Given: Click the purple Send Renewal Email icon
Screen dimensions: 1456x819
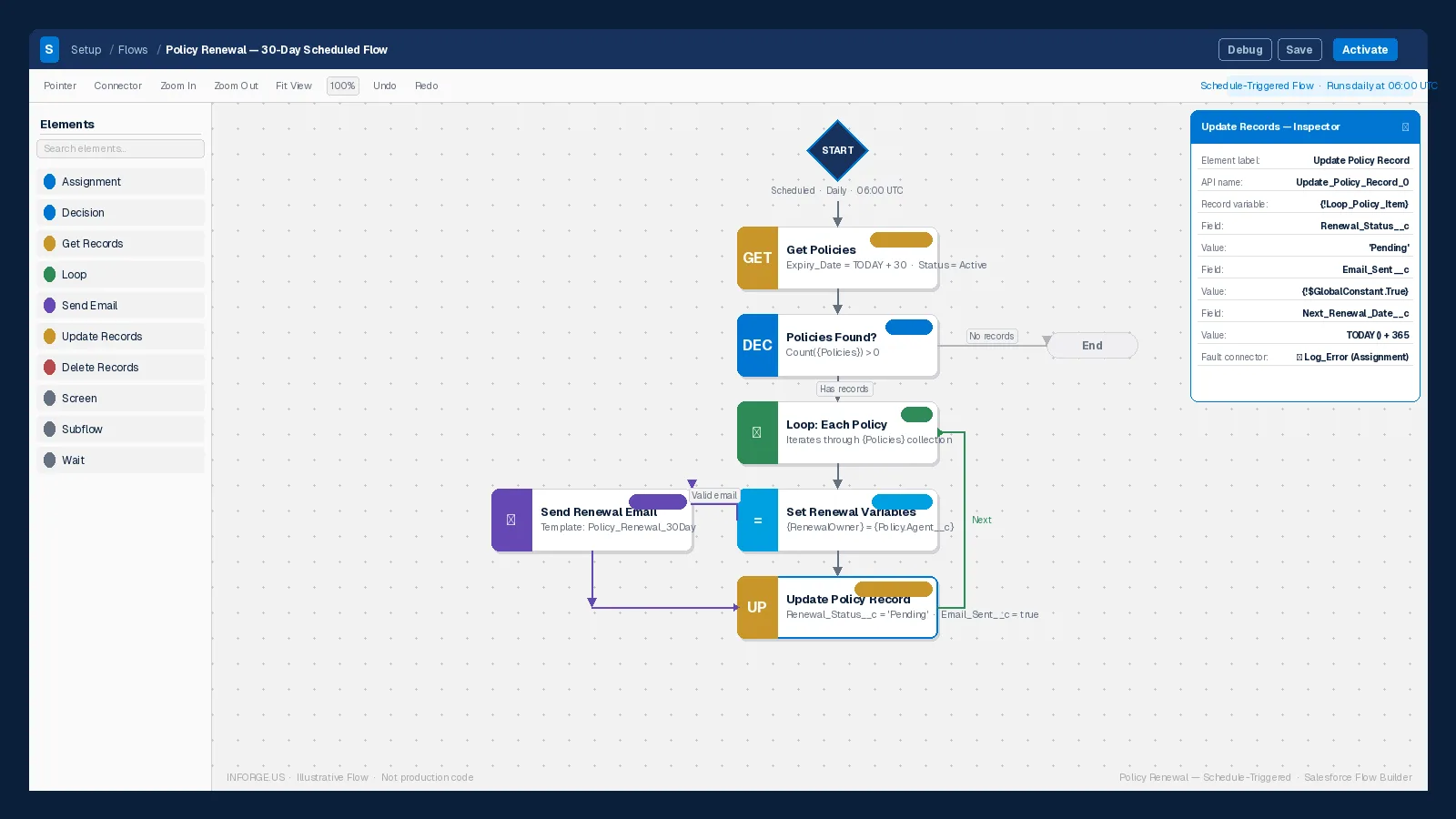Looking at the screenshot, I should tap(511, 521).
